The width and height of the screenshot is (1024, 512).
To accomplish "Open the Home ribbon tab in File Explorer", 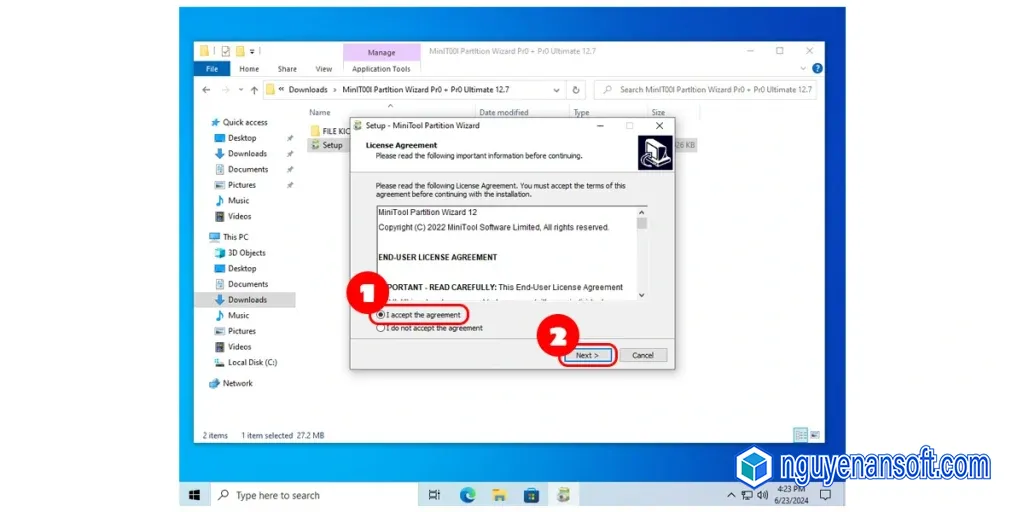I will tap(249, 69).
